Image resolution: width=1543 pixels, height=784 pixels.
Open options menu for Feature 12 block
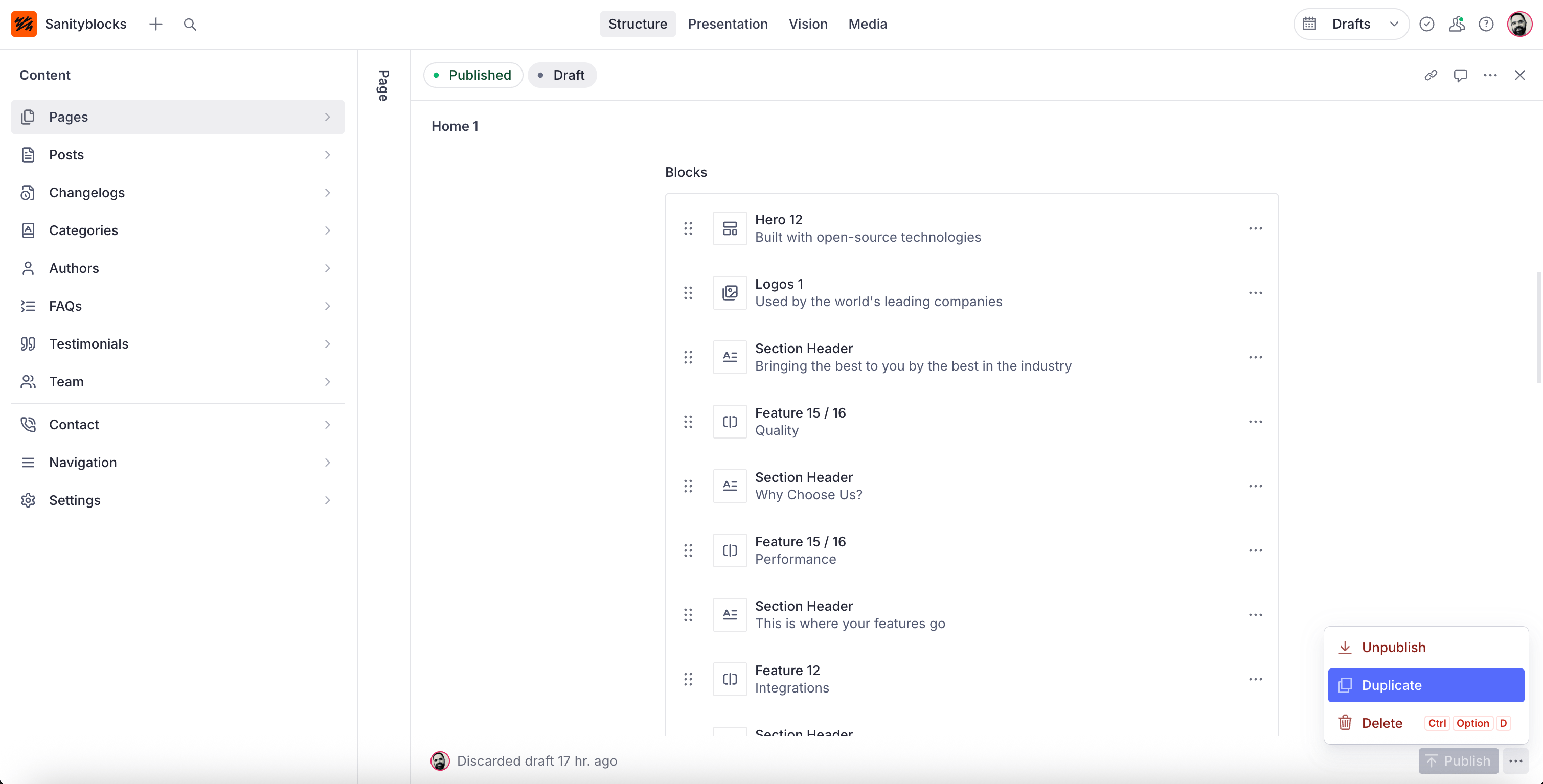1256,679
